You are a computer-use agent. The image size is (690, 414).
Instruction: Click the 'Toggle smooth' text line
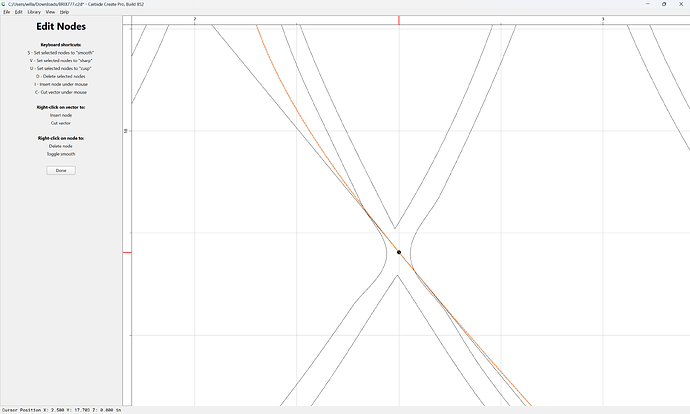pyautogui.click(x=61, y=154)
